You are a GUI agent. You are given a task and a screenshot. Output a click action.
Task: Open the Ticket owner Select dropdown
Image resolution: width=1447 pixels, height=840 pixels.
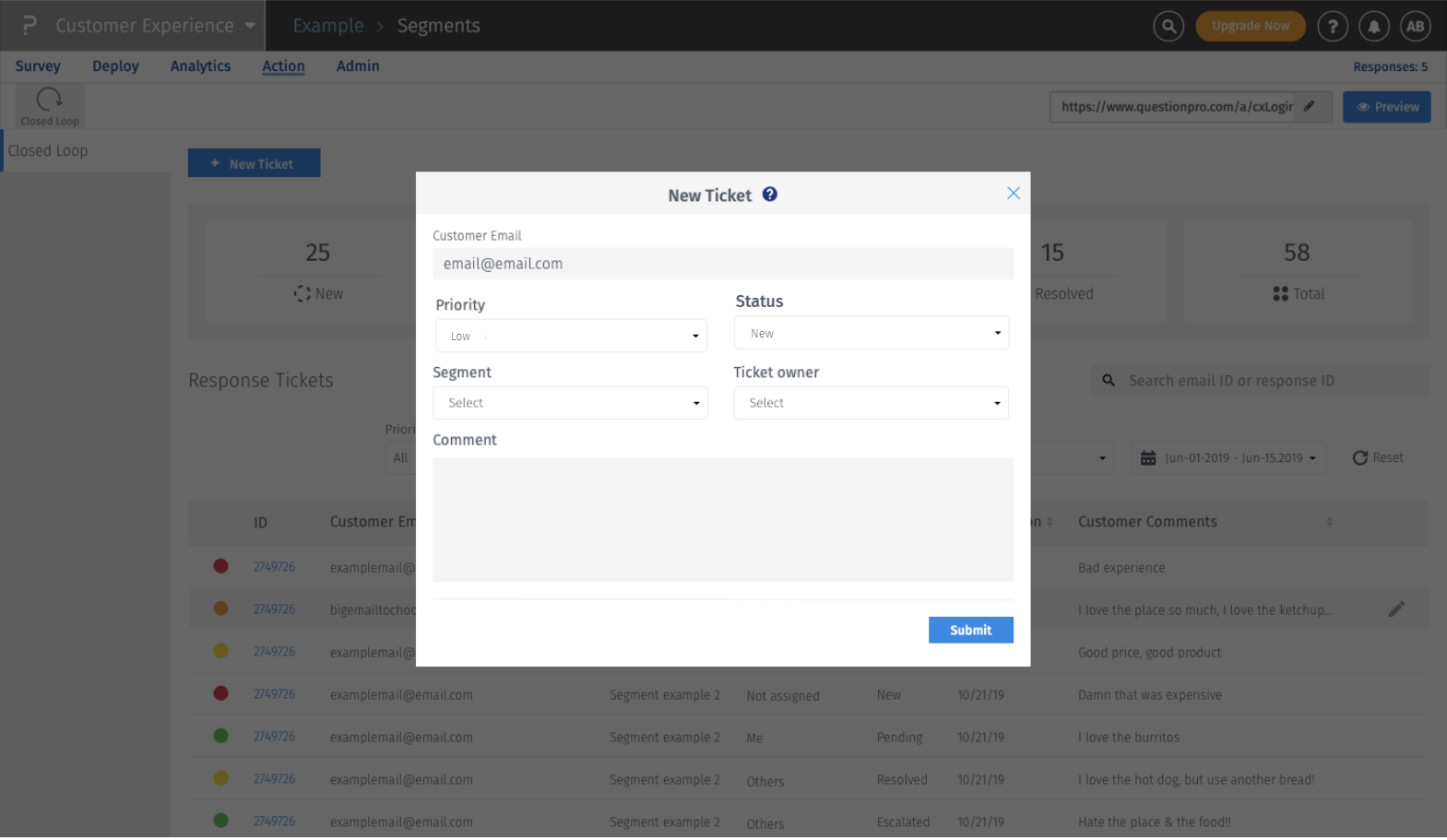pyautogui.click(x=871, y=403)
